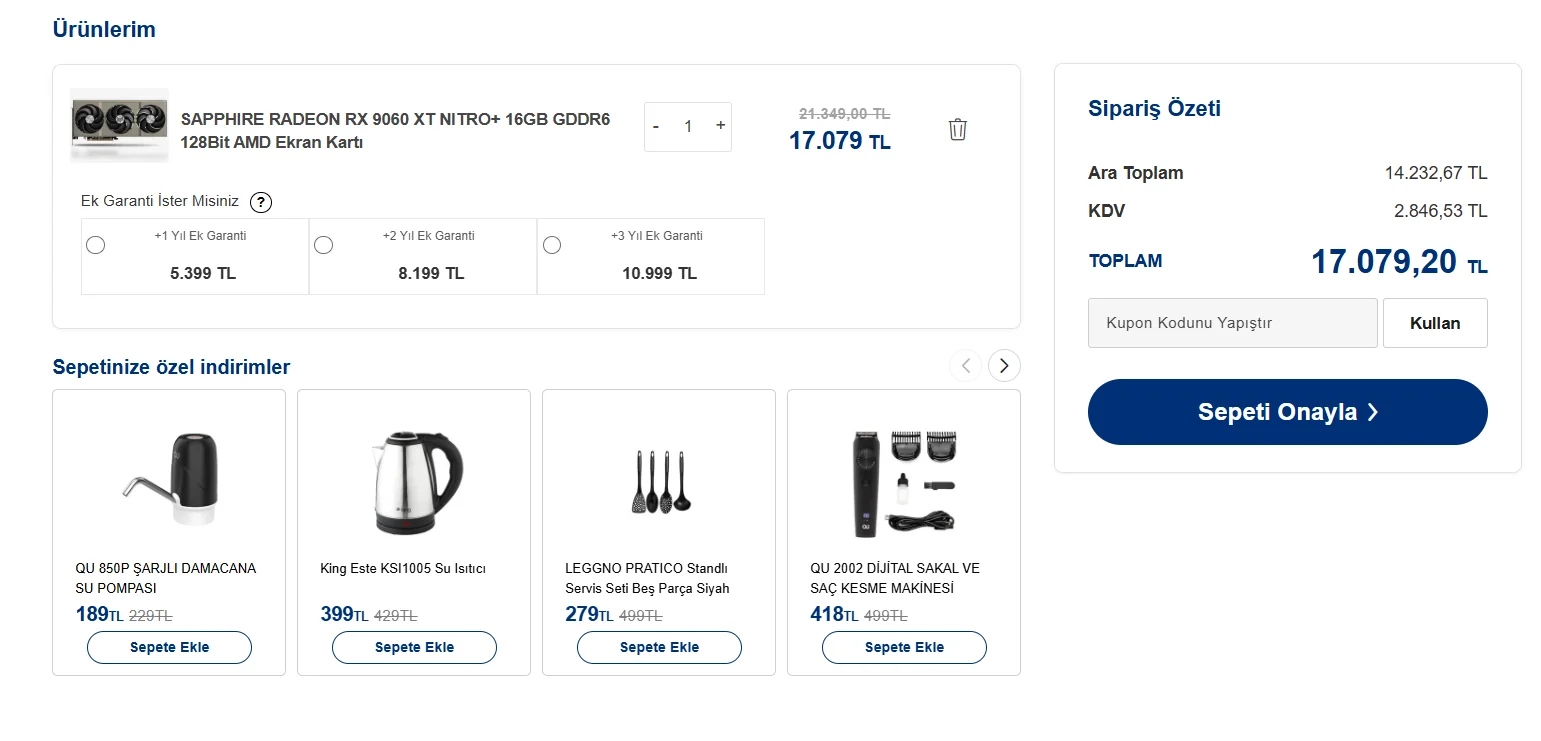Screen dimensions: 1541x741
Task: Show next special discount products arrow
Action: pos(1004,366)
